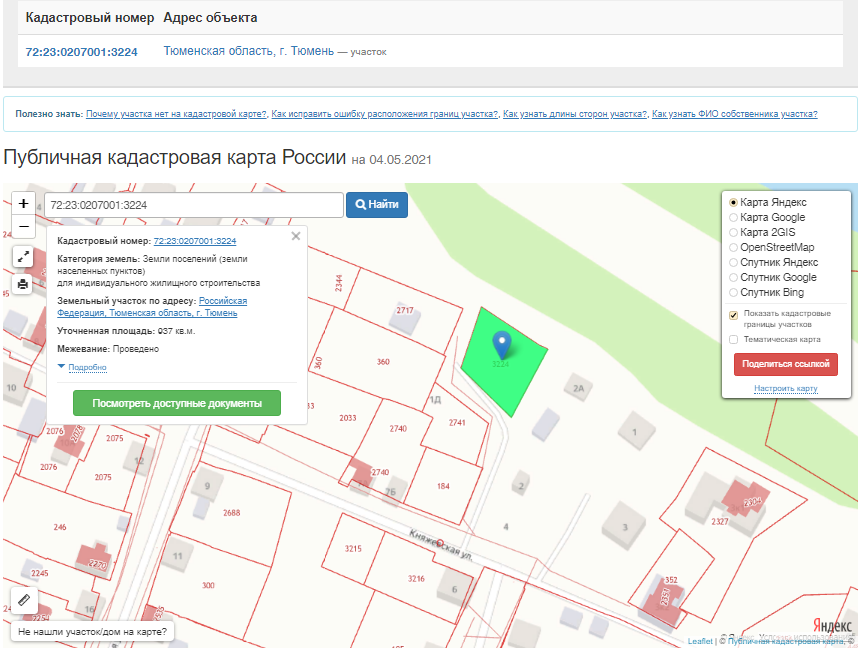The height and width of the screenshot is (656, 862).
Task: Click the Поделиться ссылкой button
Action: click(786, 364)
